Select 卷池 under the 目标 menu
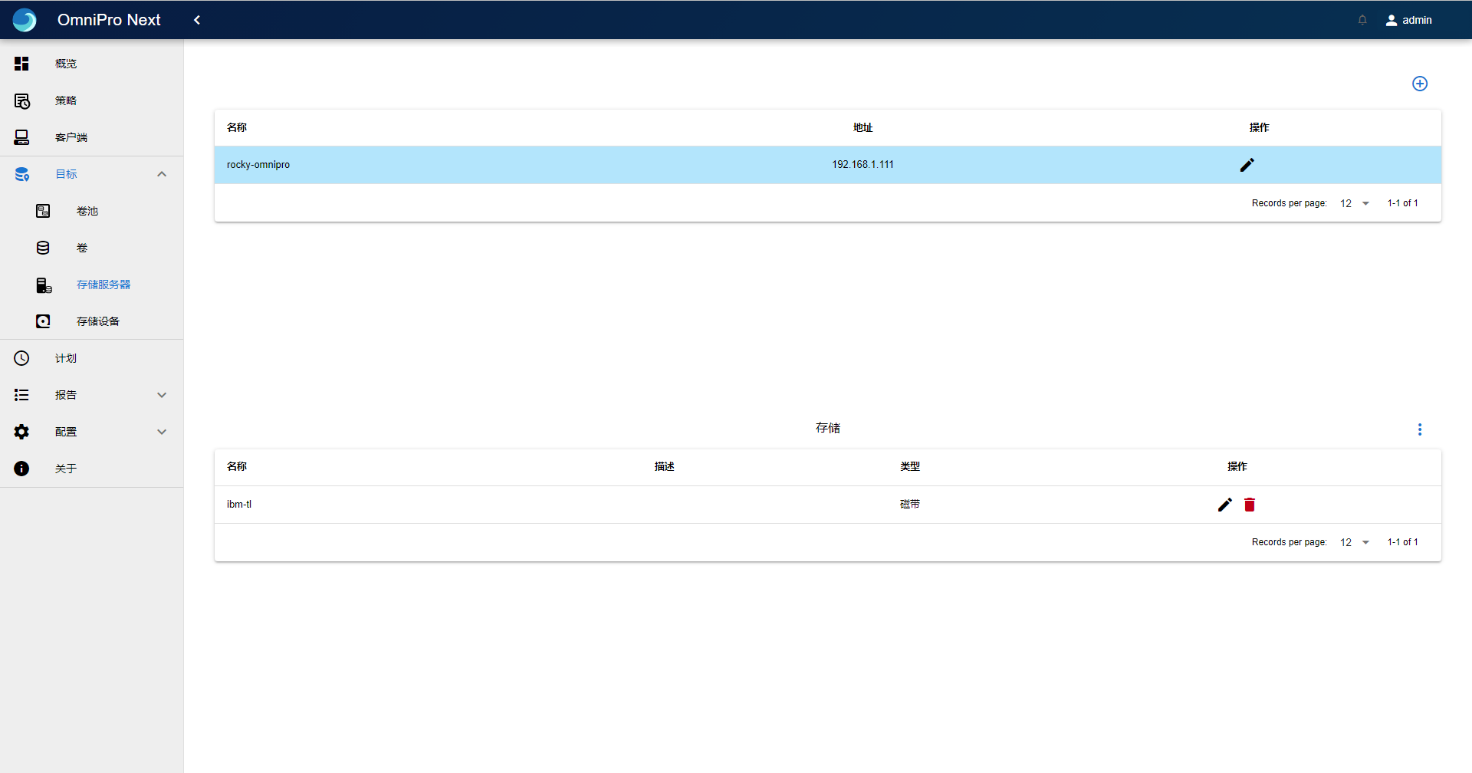Image resolution: width=1472 pixels, height=773 pixels. 87,211
